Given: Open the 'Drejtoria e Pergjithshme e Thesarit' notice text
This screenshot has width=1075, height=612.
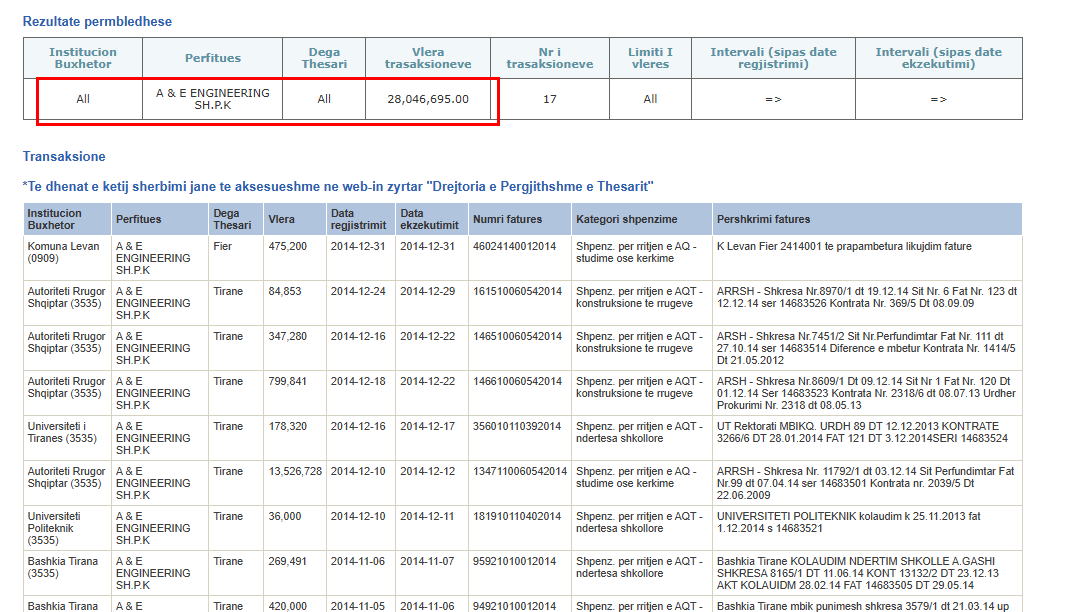Looking at the screenshot, I should coord(338,187).
